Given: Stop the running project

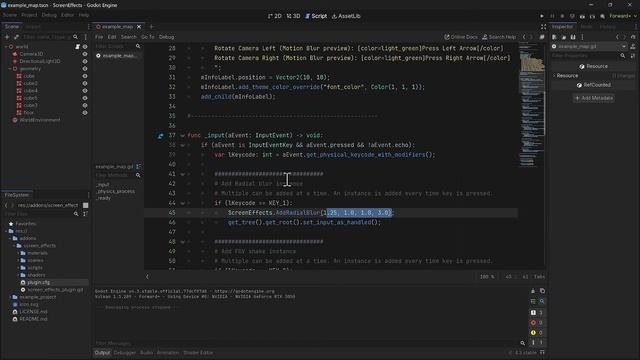Looking at the screenshot, I should tap(562, 16).
